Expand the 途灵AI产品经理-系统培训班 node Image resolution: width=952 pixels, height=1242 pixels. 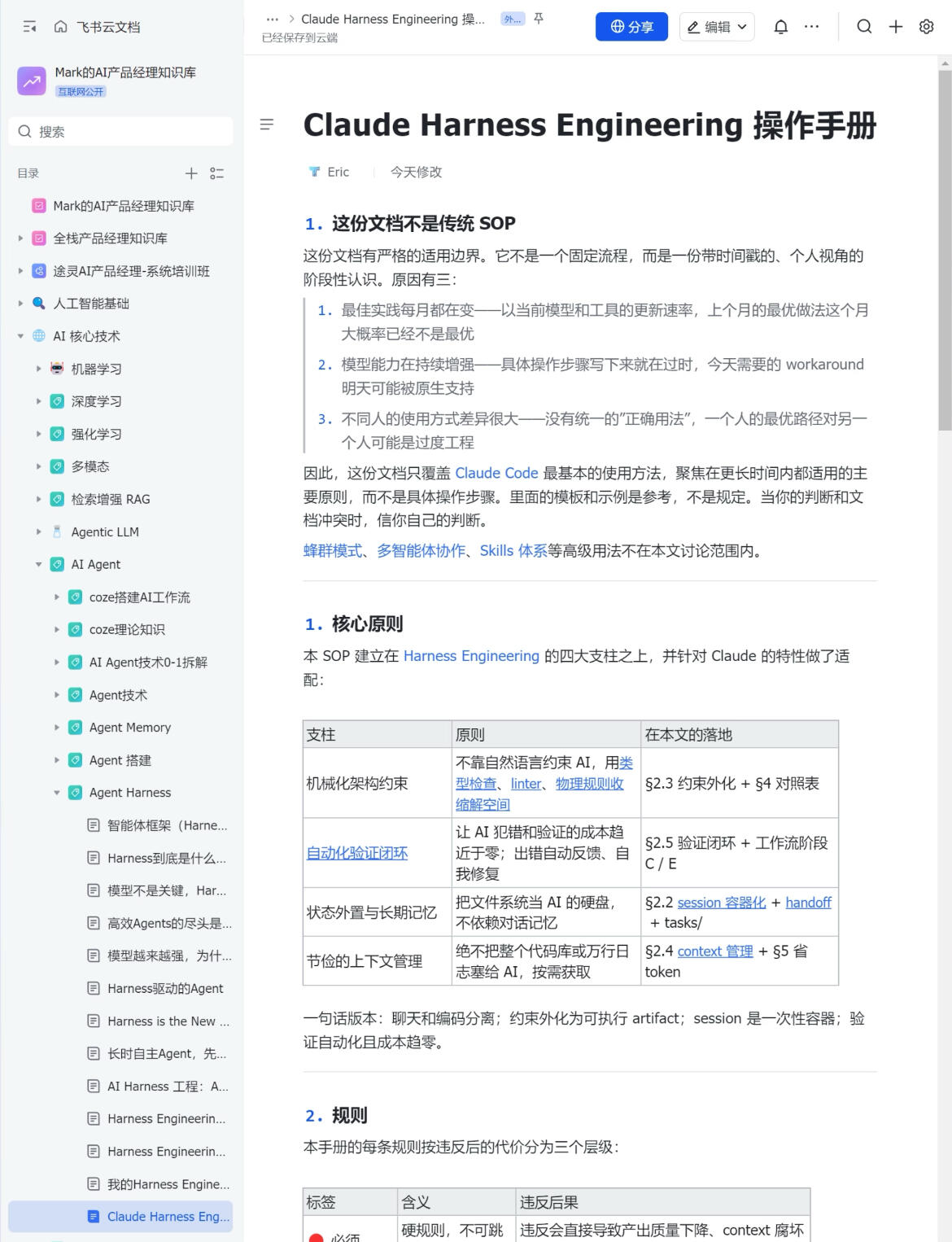pyautogui.click(x=20, y=271)
